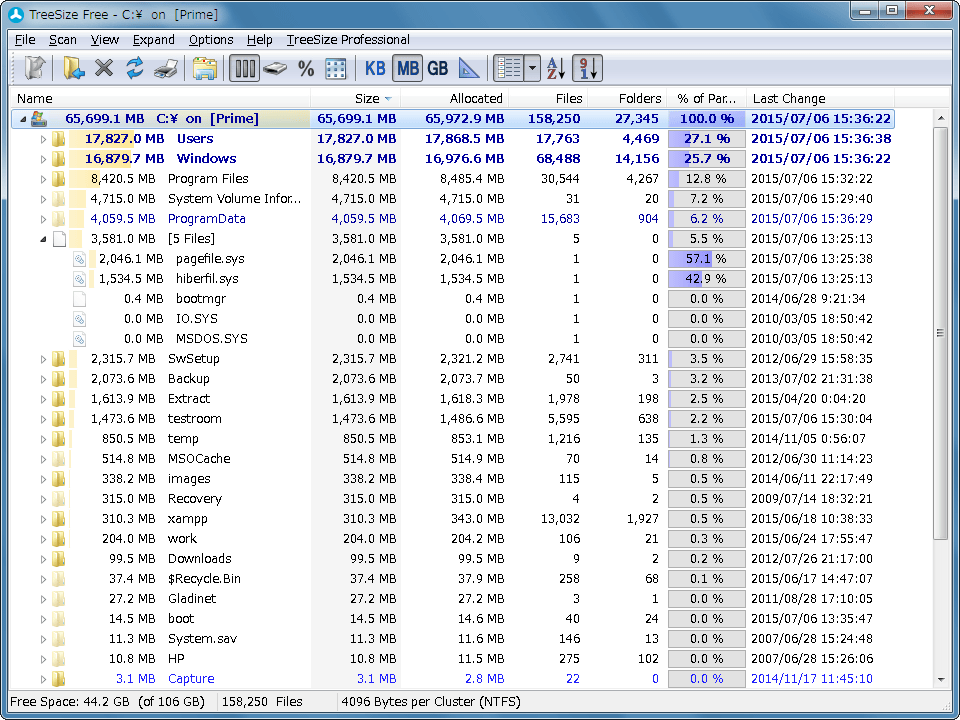
Task: Expand the testroom folder node
Action: click(43, 419)
